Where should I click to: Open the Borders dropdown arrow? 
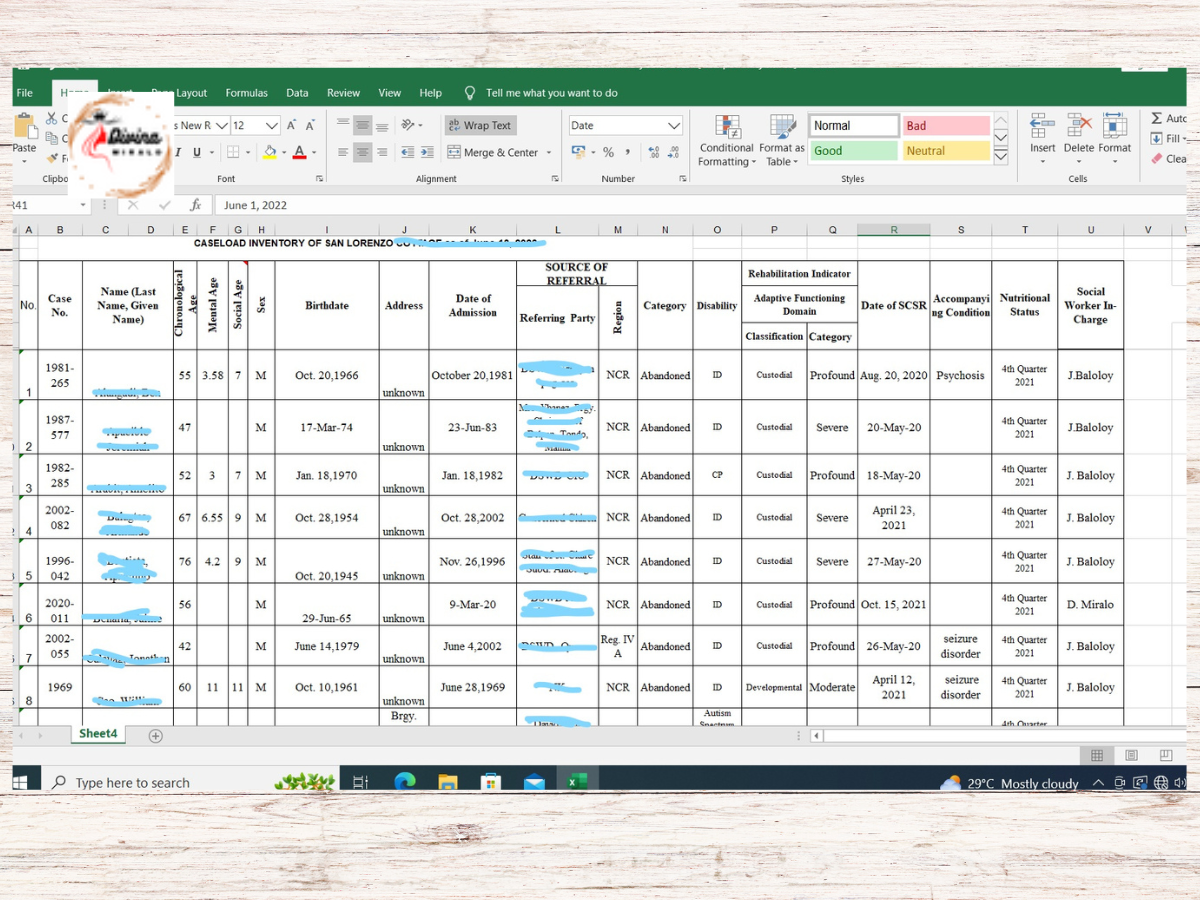(248, 153)
